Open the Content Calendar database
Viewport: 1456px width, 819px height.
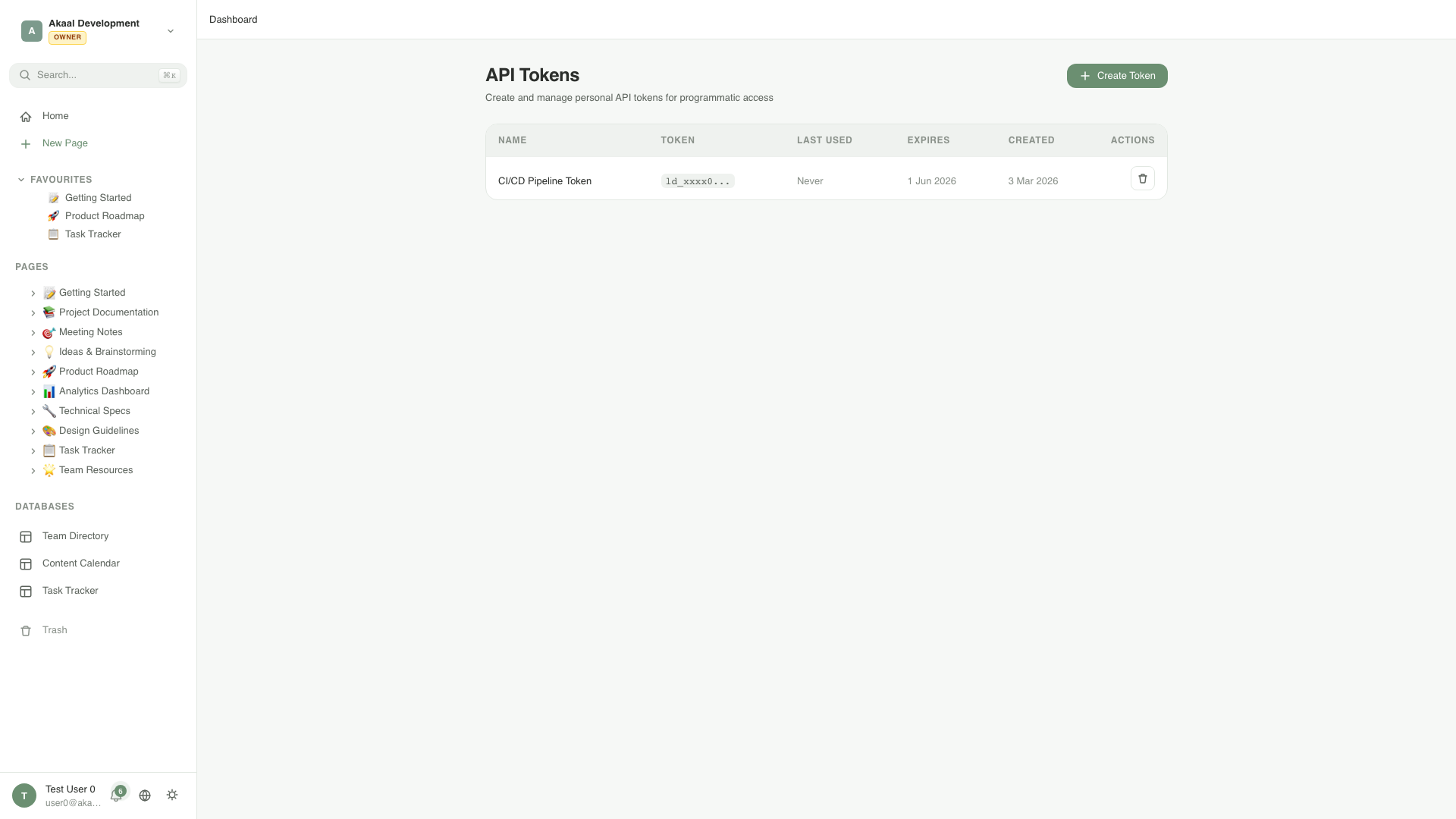pyautogui.click(x=80, y=563)
